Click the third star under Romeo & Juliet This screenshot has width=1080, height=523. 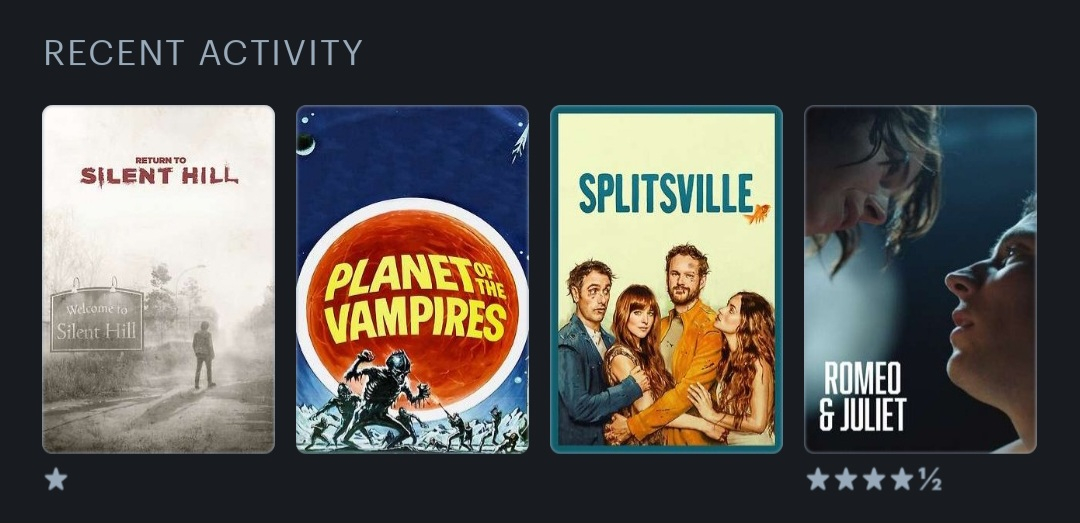point(874,479)
